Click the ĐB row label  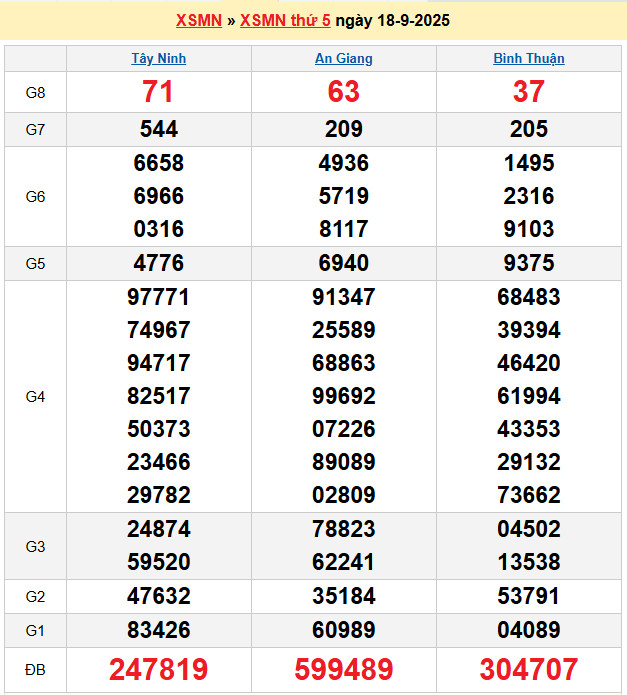coord(35,669)
